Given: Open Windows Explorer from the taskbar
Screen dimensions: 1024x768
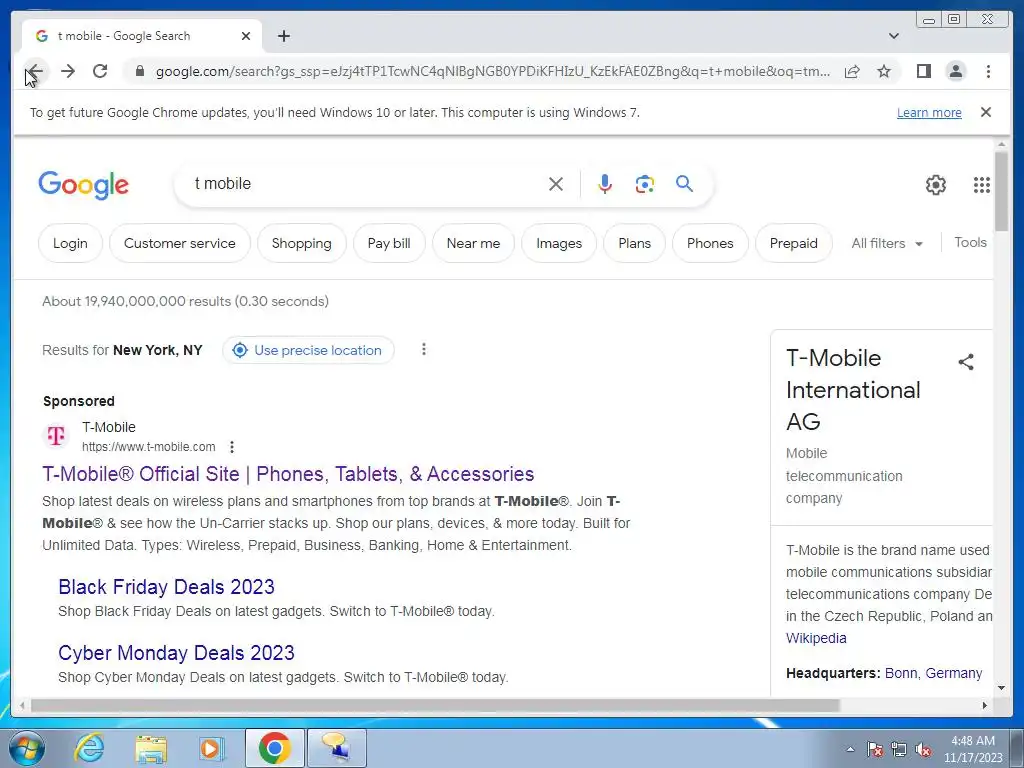Looking at the screenshot, I should [151, 748].
